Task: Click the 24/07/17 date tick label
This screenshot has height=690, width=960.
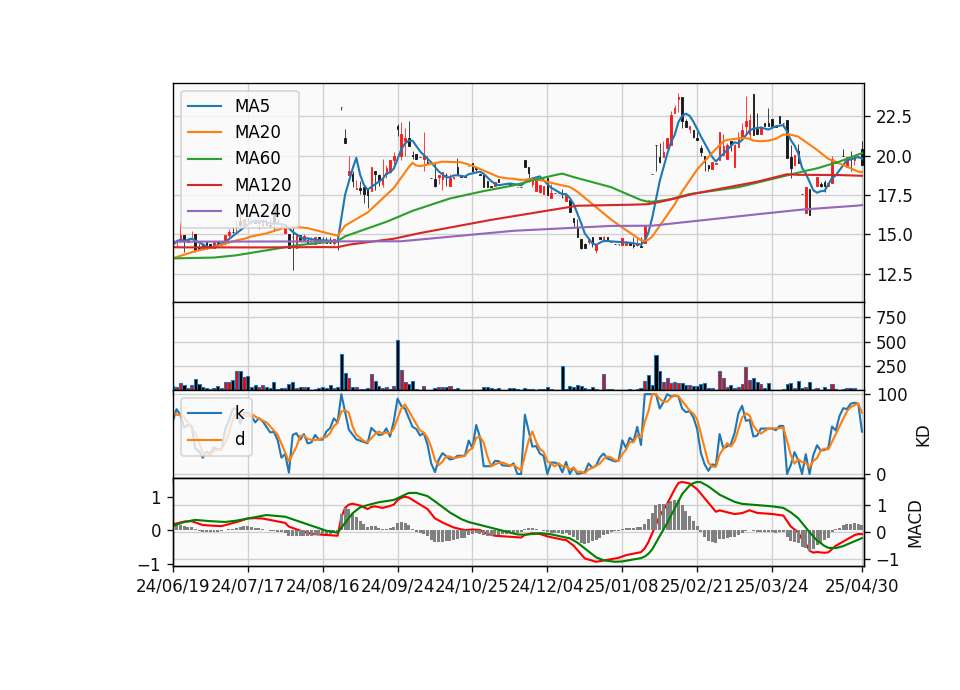Action: point(248,586)
